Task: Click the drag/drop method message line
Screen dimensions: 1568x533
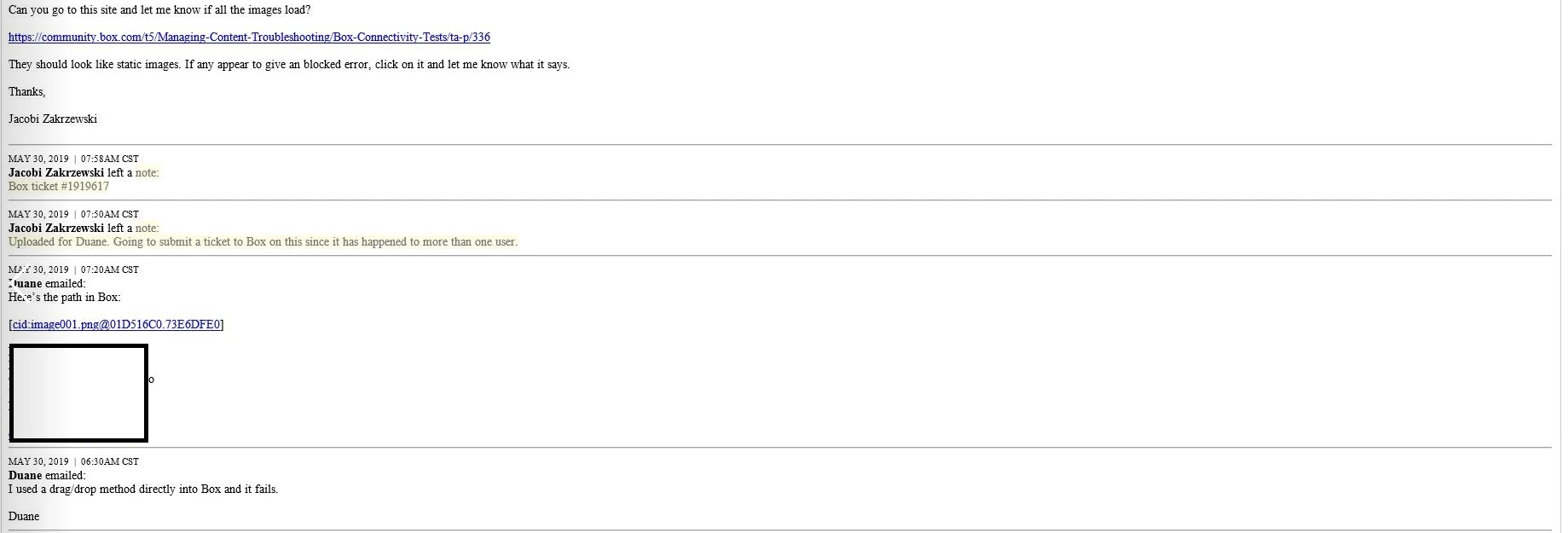Action: [x=143, y=490]
